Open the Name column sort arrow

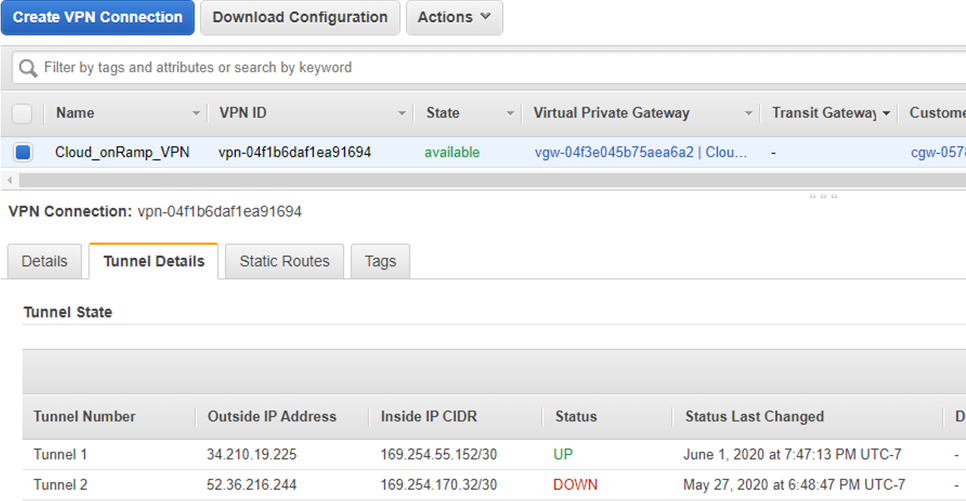pyautogui.click(x=196, y=113)
